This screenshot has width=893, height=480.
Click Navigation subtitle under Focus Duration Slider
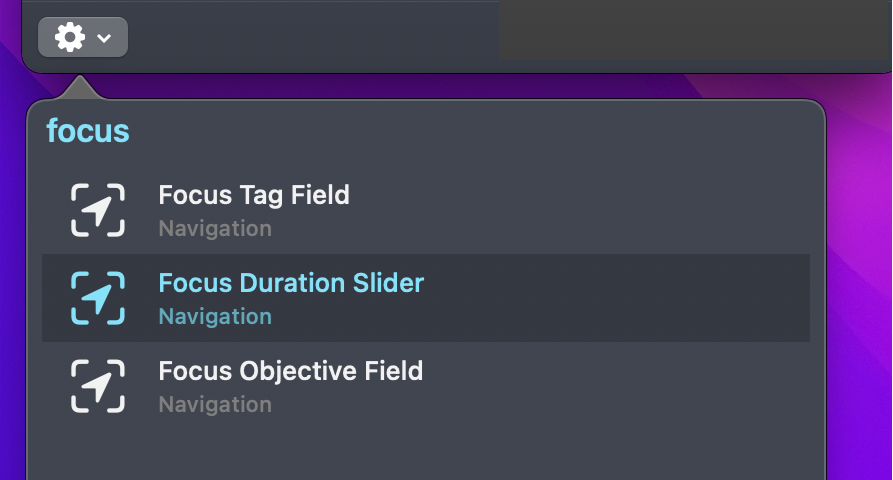point(215,317)
